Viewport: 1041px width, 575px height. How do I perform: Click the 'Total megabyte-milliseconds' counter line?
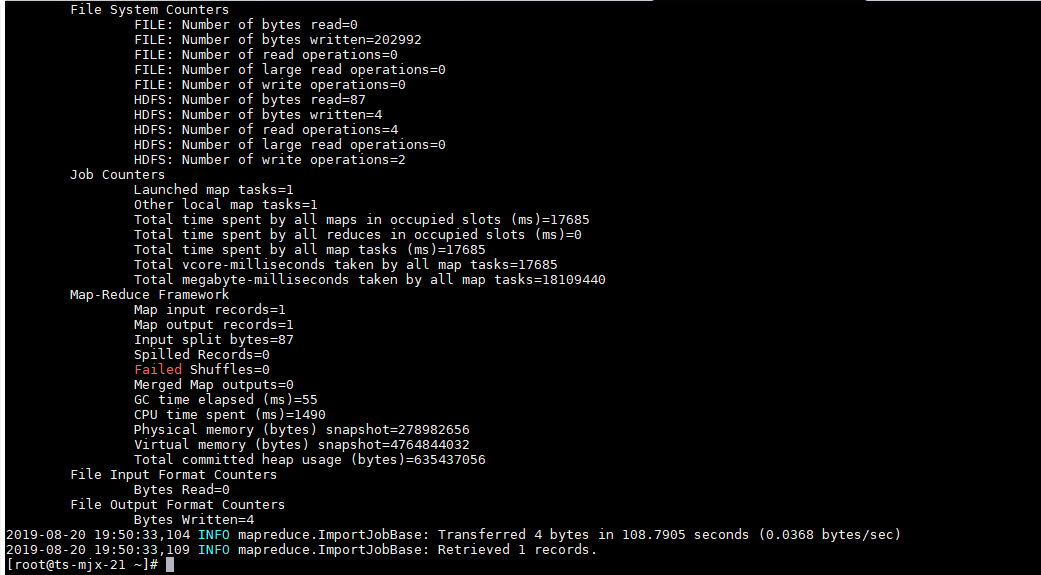(x=369, y=280)
